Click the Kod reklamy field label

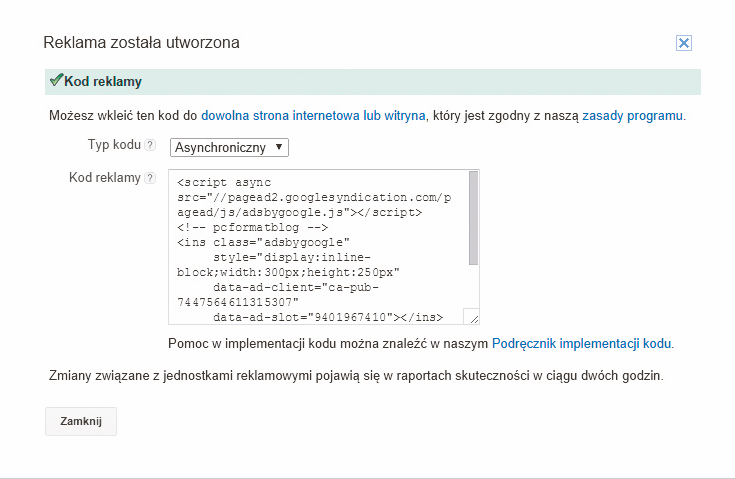pos(104,178)
